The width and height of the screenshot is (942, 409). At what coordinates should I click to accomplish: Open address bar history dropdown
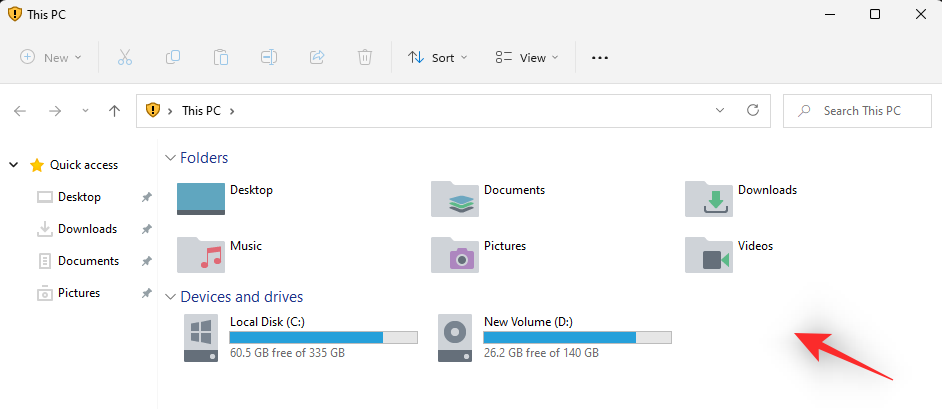tap(720, 111)
